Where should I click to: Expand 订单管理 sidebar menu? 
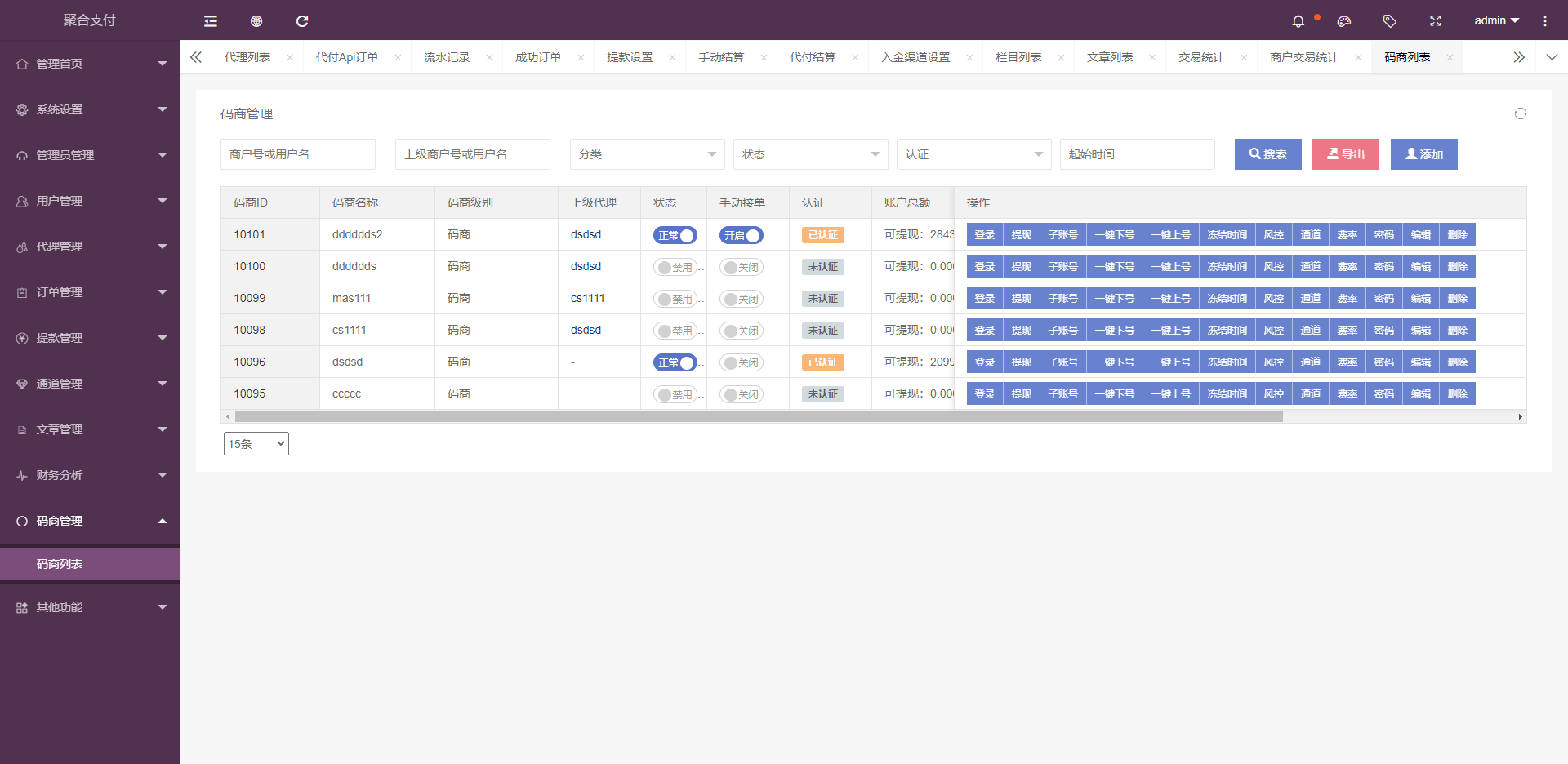point(90,292)
